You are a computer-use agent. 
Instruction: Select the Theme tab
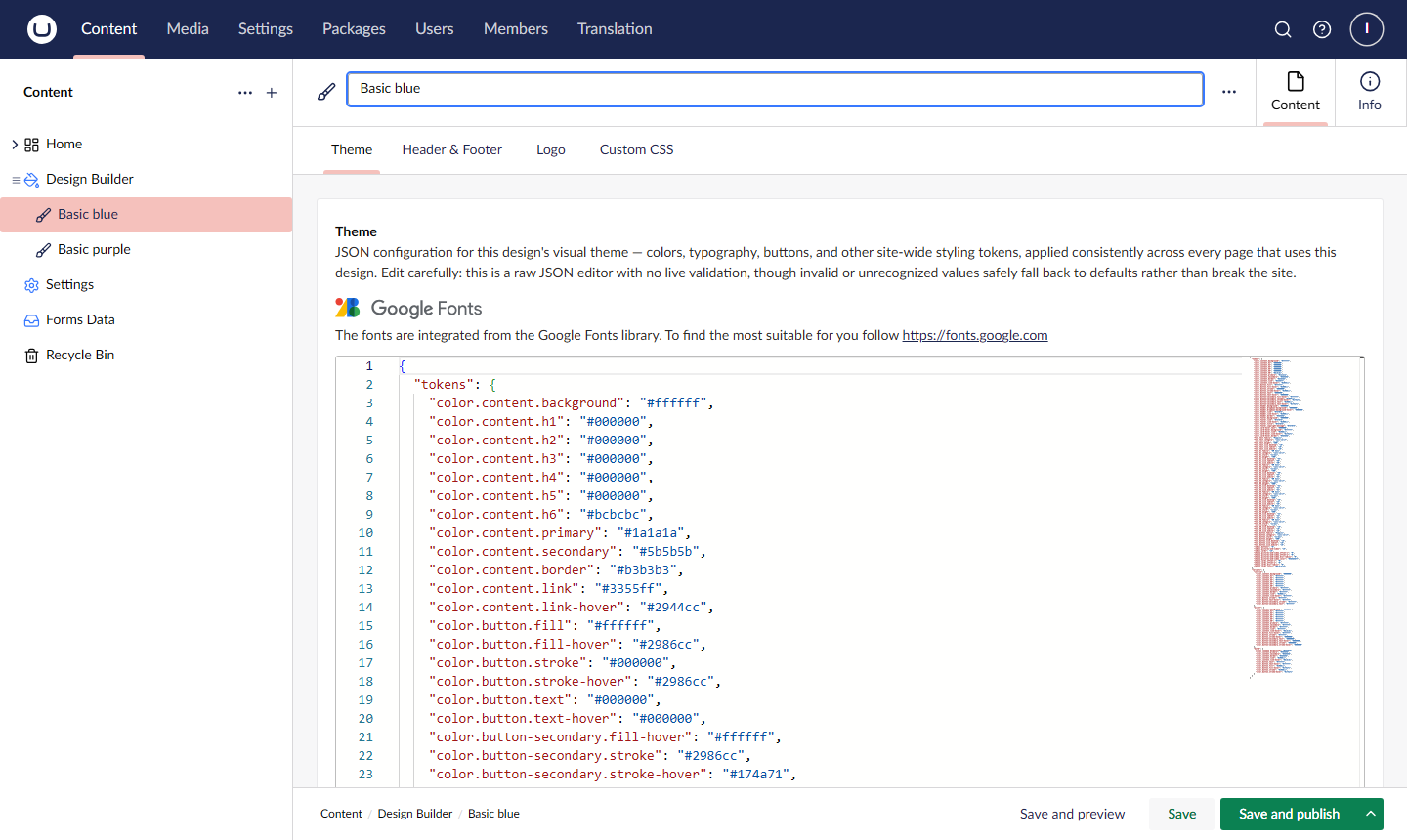pyautogui.click(x=352, y=150)
